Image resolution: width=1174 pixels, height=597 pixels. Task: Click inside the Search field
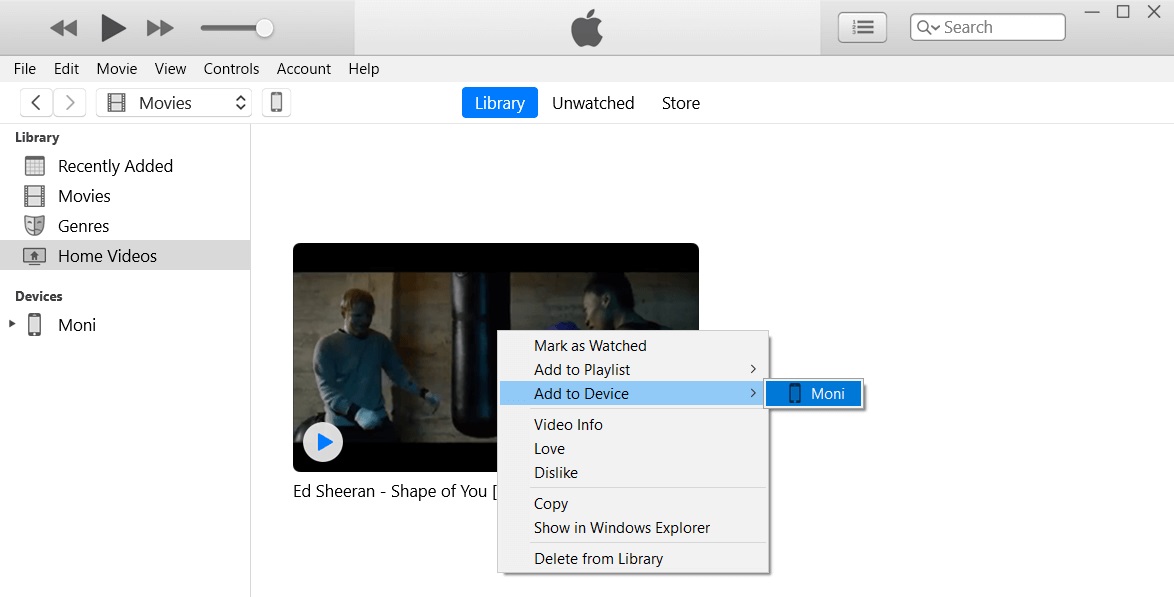998,28
